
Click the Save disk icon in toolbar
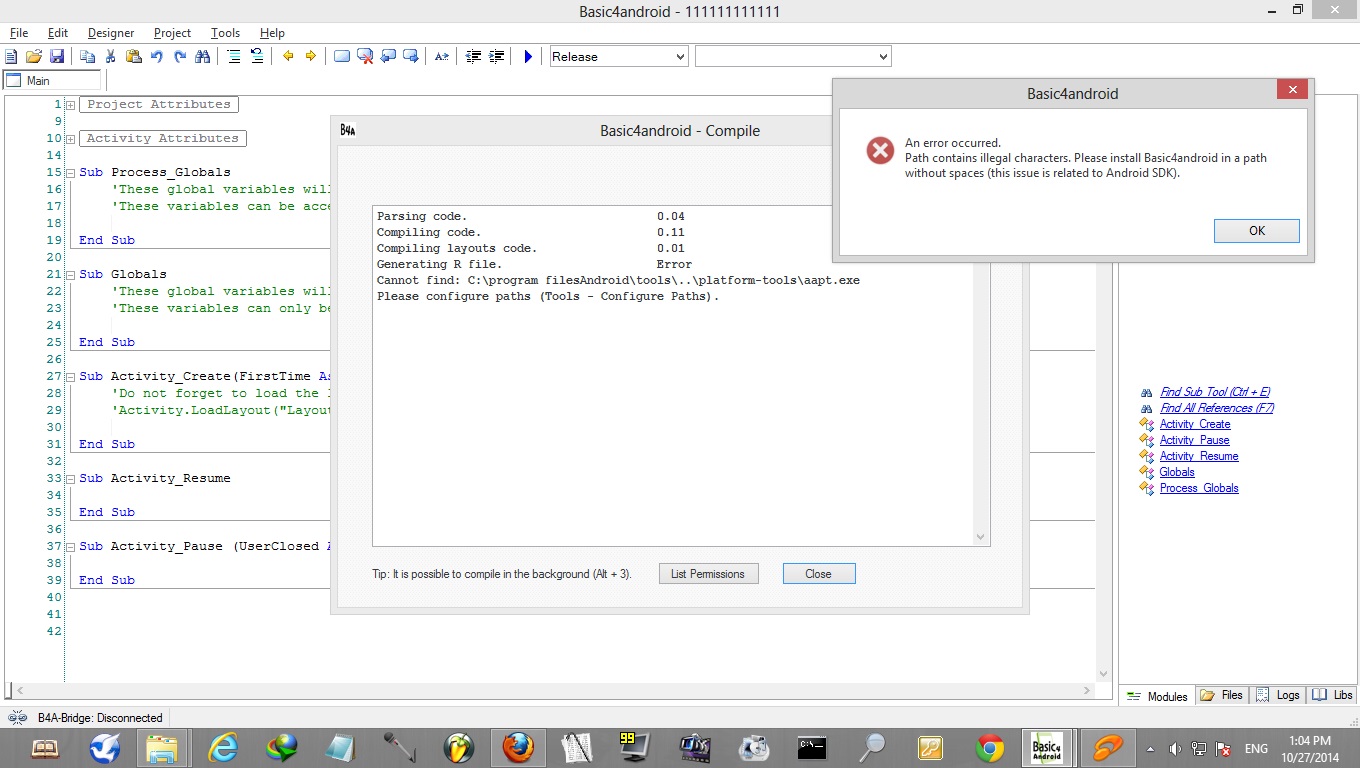pyautogui.click(x=57, y=57)
